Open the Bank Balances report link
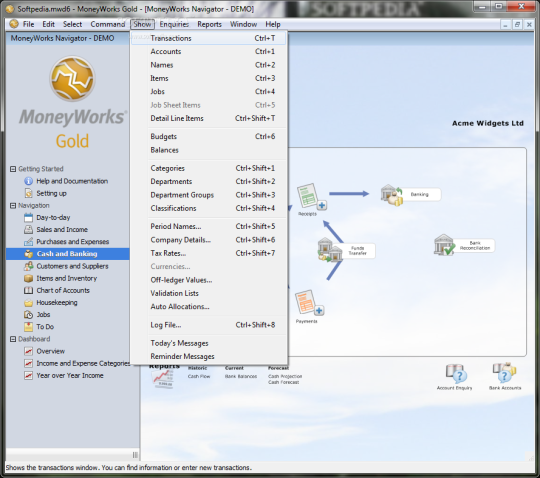540x478 pixels. pos(241,376)
